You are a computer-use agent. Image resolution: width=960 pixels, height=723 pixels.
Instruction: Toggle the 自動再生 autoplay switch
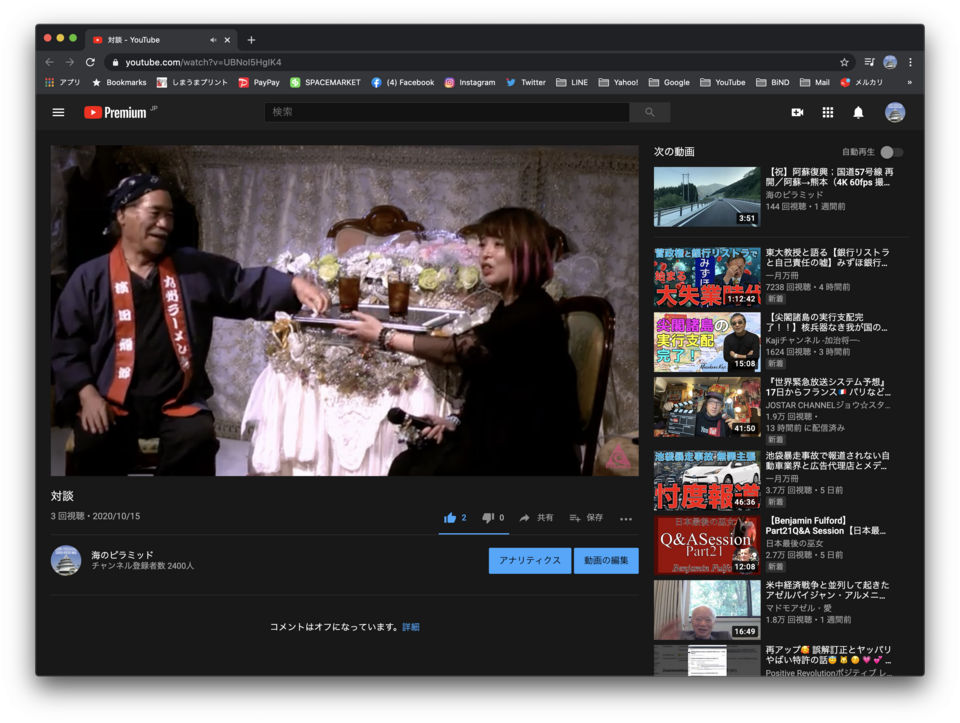tap(891, 152)
